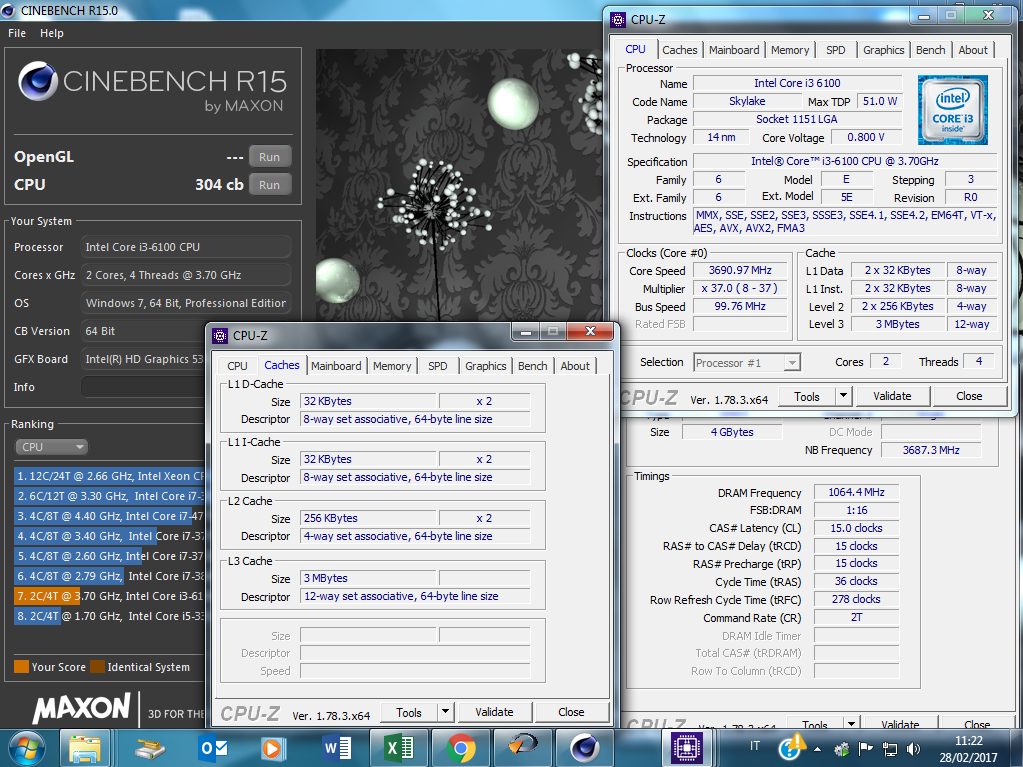Expand Tools dropdown arrow in top-right CPU-Z
Screen dimensions: 1023x767
tap(844, 397)
